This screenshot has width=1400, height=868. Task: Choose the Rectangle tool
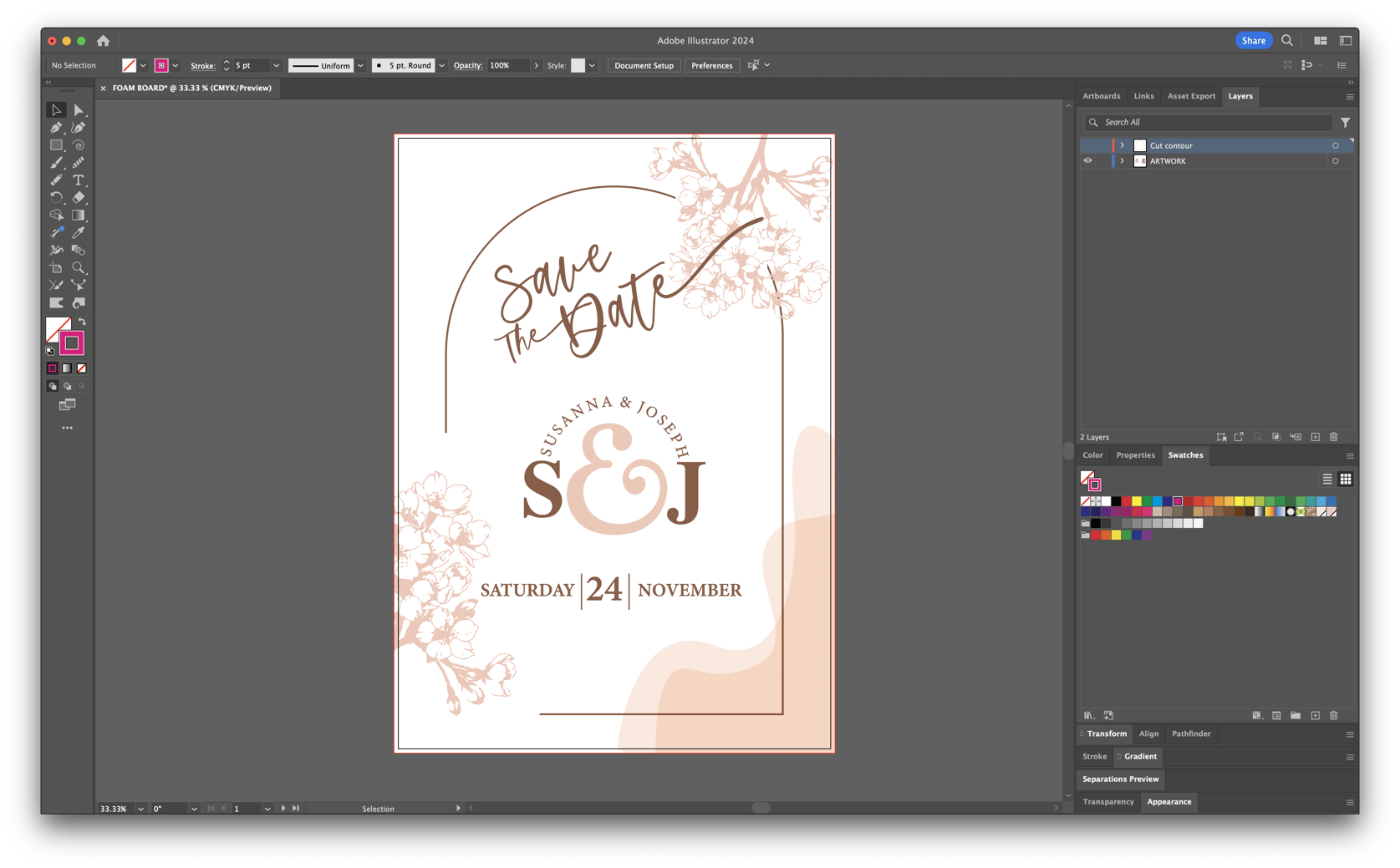point(56,145)
